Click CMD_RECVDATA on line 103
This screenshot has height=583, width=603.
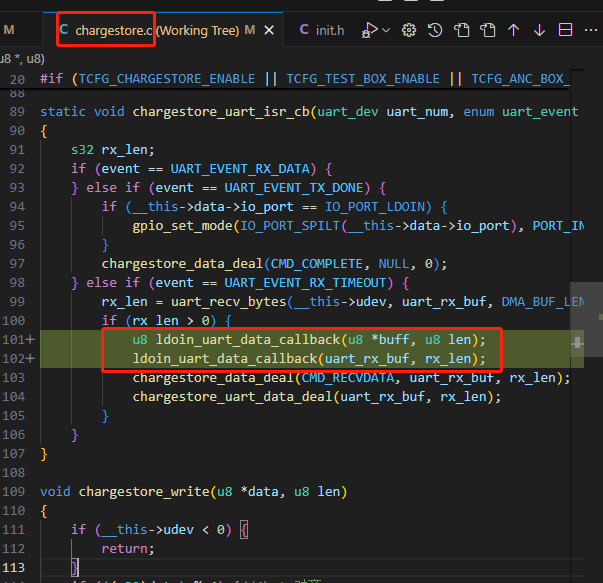coord(348,378)
